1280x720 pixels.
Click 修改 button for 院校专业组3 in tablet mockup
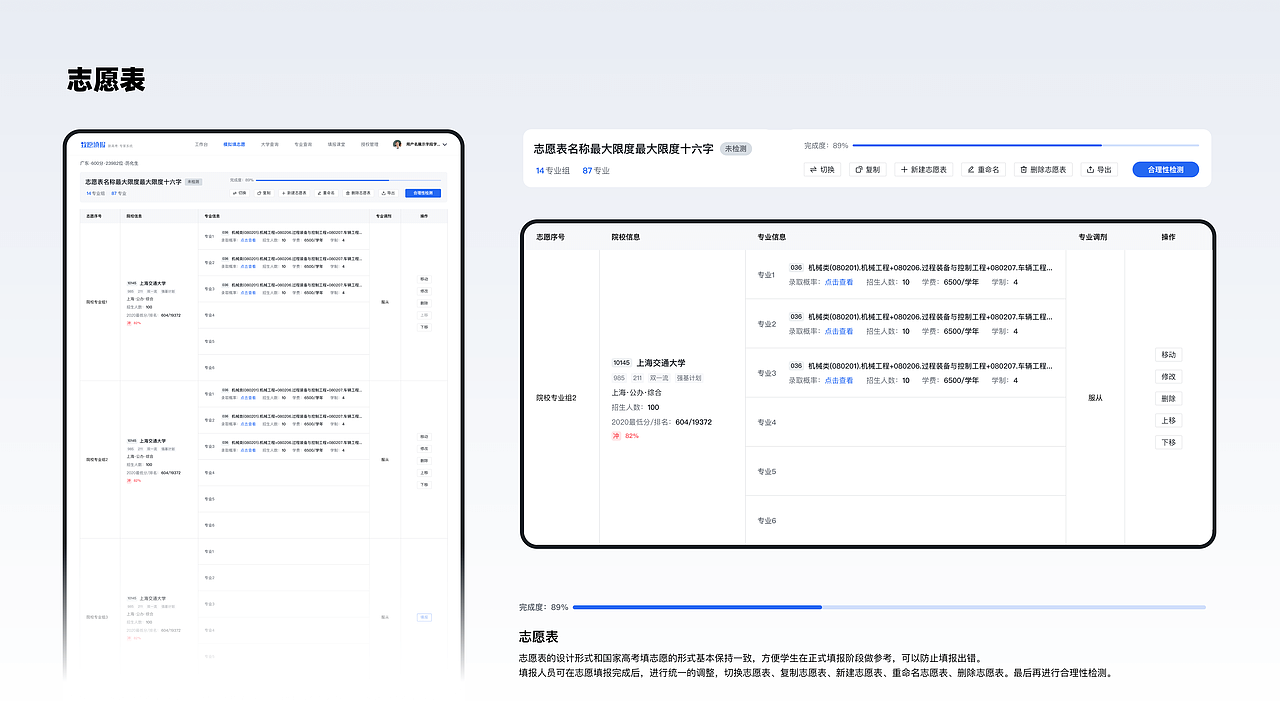point(424,618)
